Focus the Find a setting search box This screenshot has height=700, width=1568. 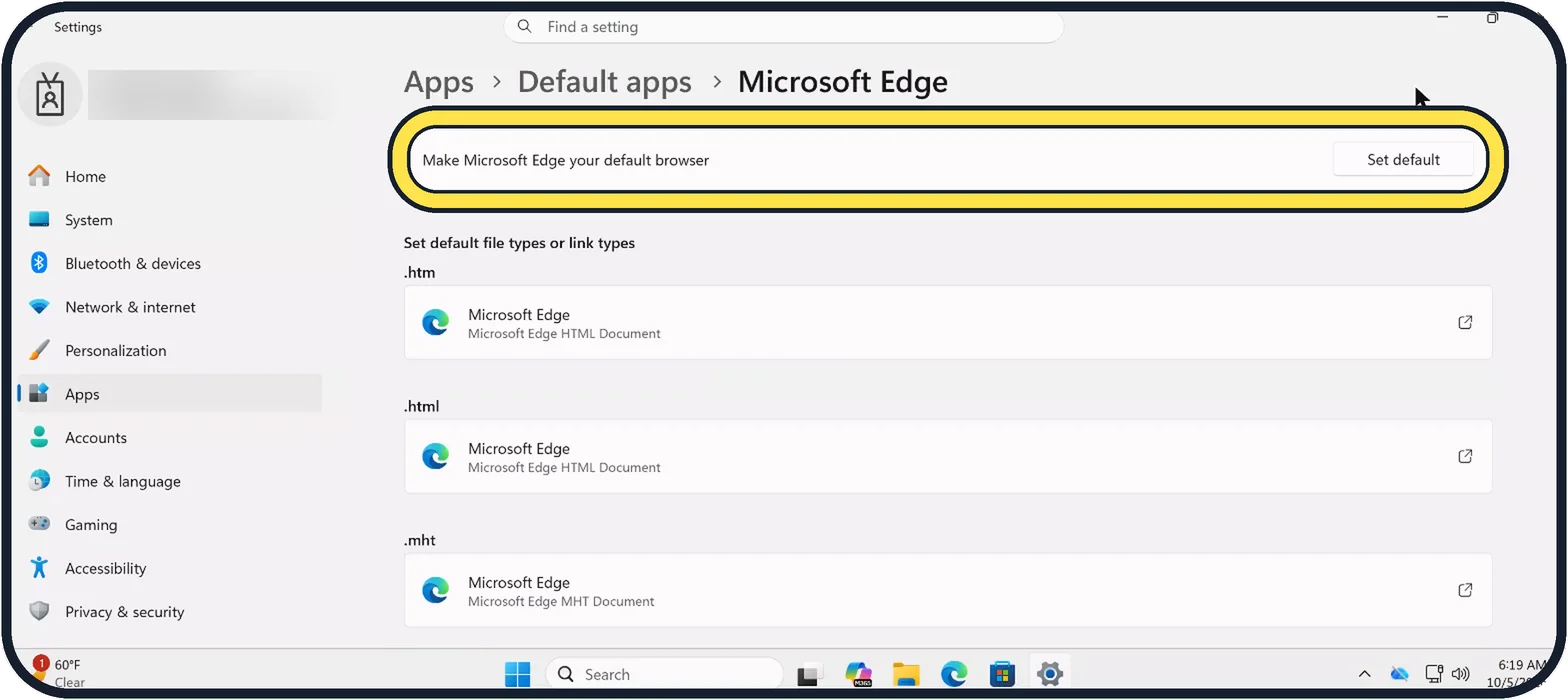click(783, 27)
